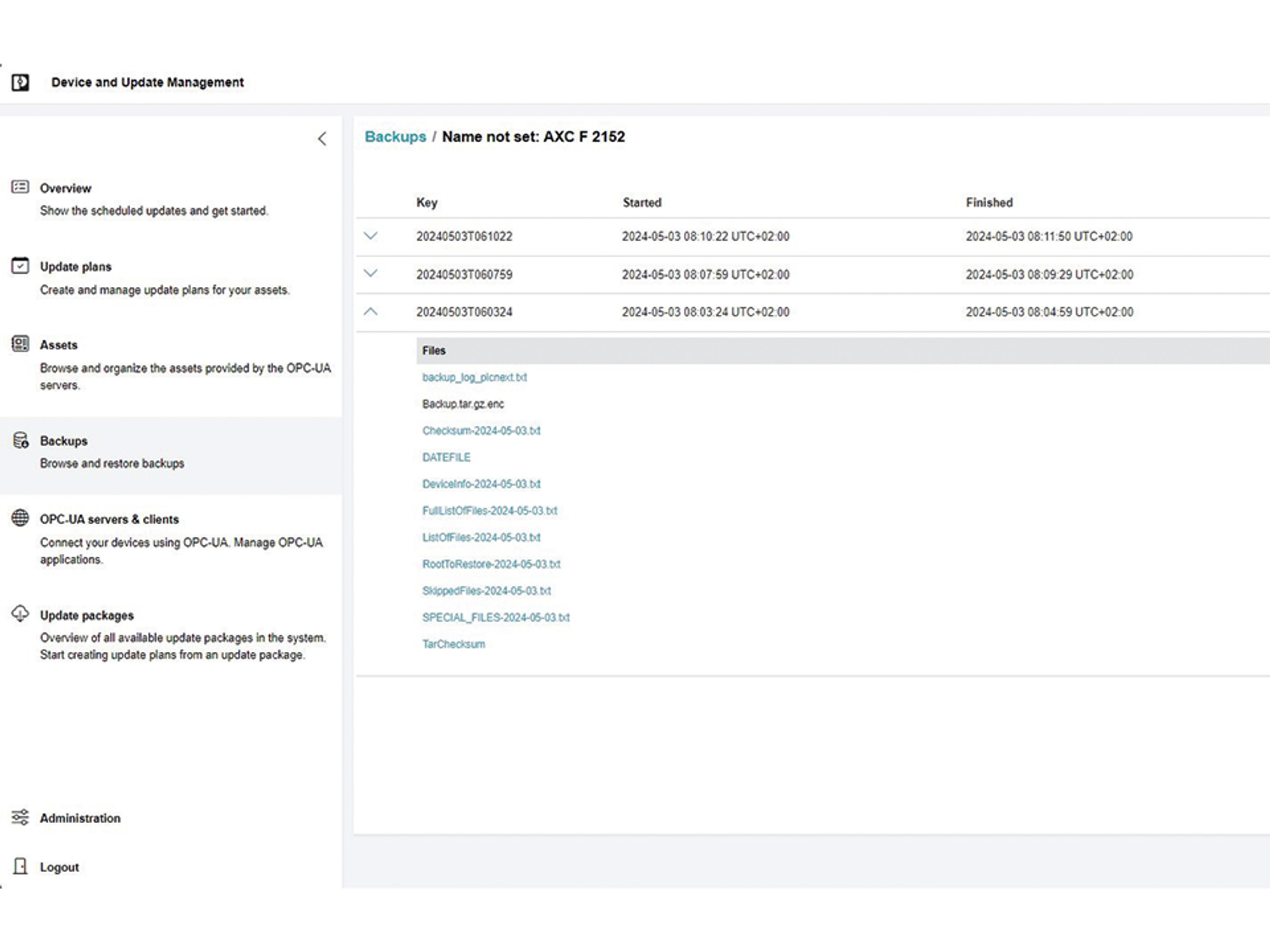Open RootToRestore-2024-05-03.txt link

pyautogui.click(x=491, y=564)
